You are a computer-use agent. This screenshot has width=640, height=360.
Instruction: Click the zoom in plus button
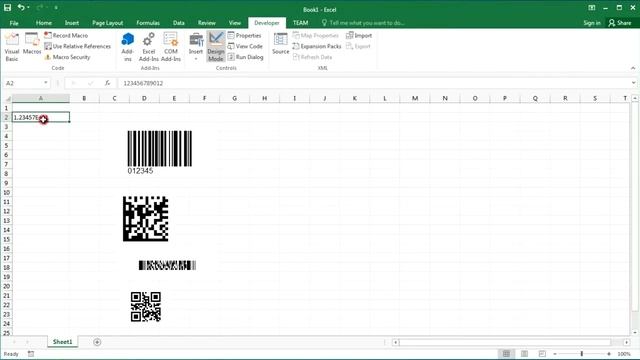(x=609, y=354)
